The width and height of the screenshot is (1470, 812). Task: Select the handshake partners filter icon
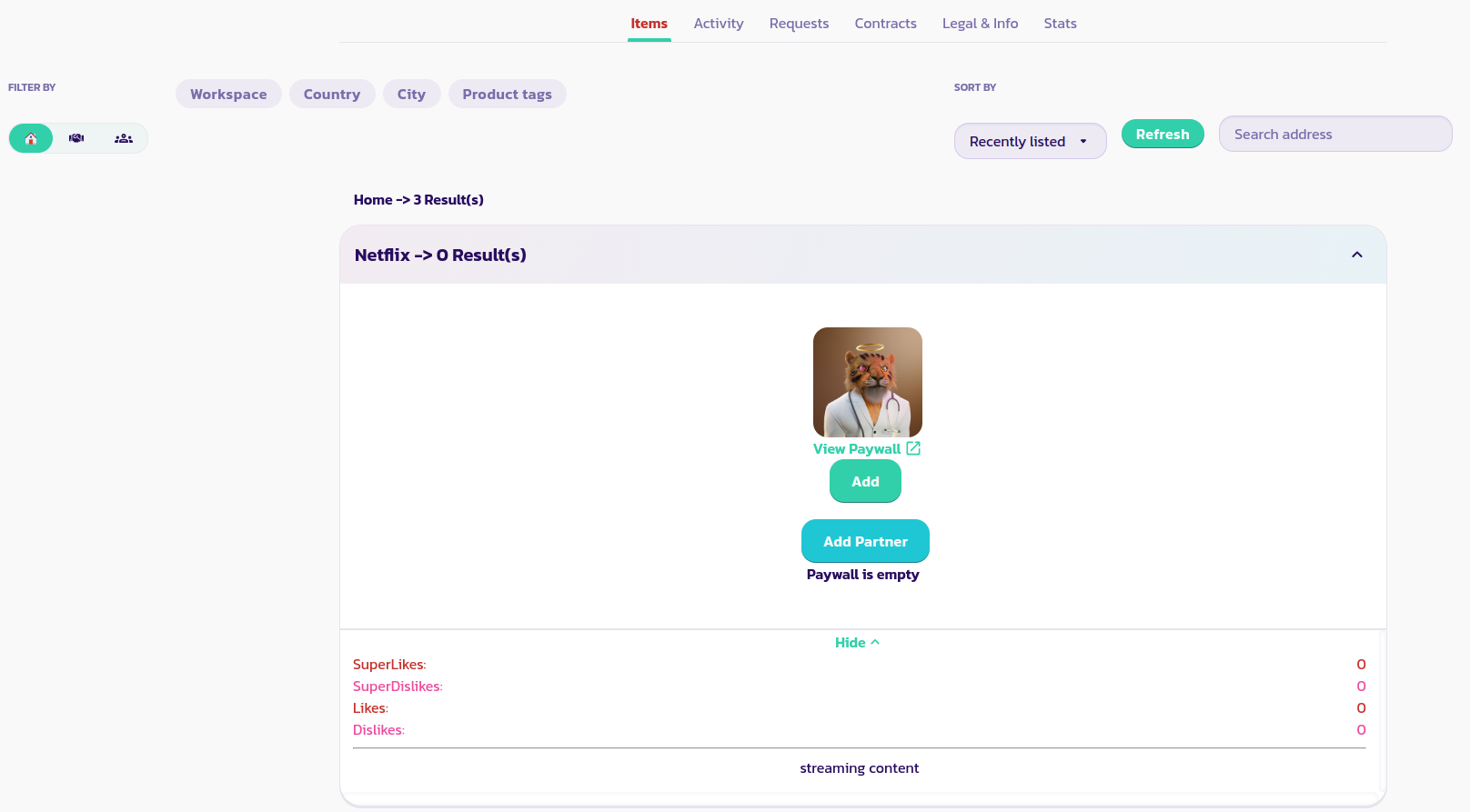pyautogui.click(x=76, y=138)
